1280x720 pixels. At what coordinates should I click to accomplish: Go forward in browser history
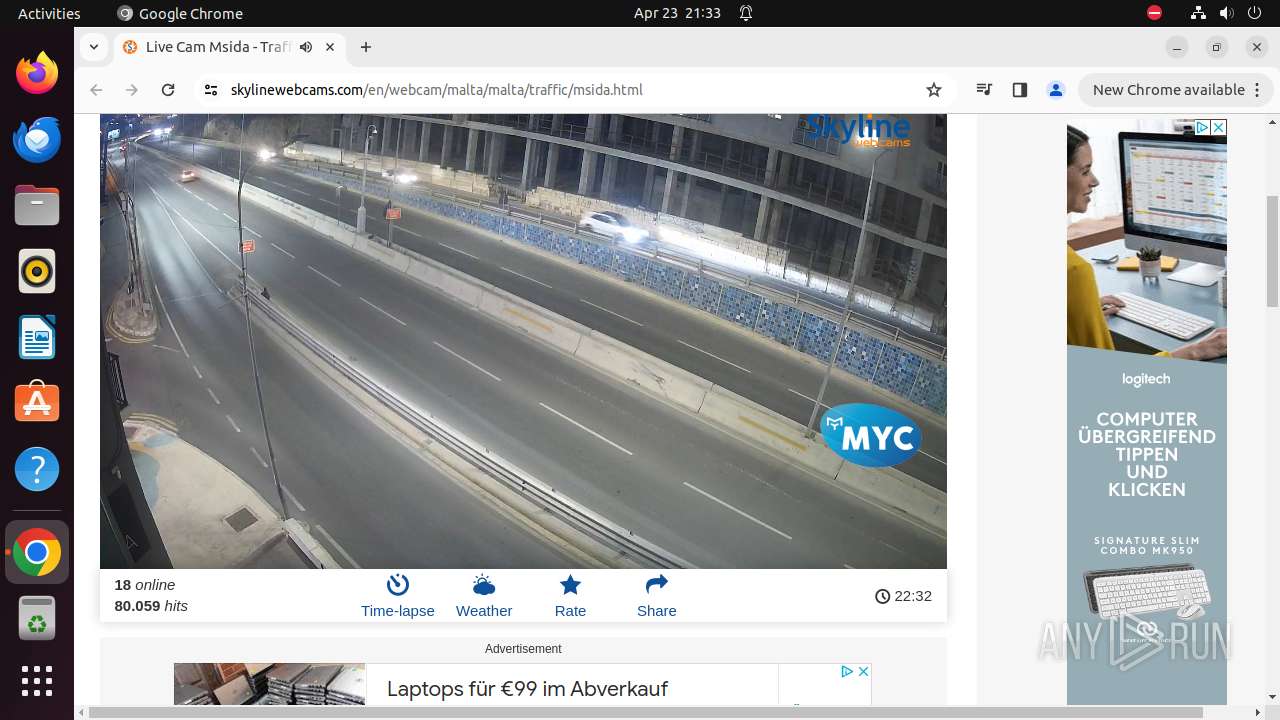132,90
